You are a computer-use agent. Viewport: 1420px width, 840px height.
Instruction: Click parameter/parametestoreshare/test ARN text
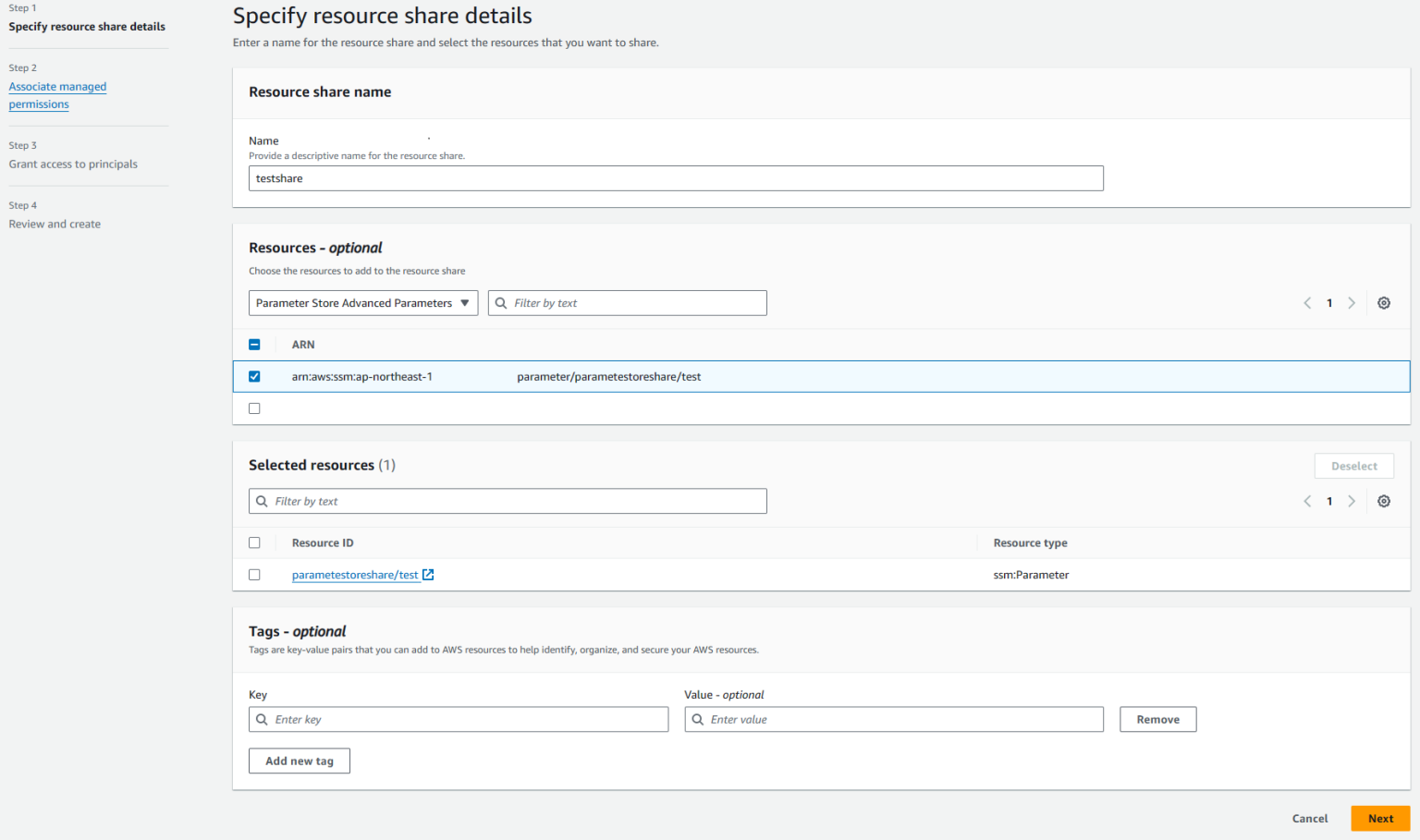(x=609, y=377)
